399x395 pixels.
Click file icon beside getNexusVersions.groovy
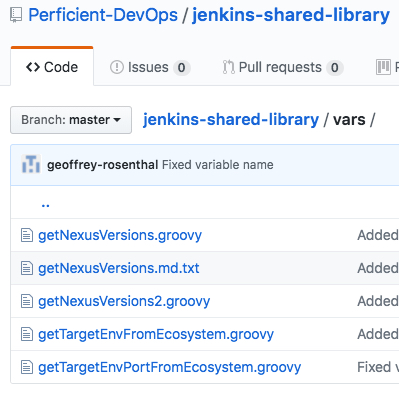(x=27, y=235)
